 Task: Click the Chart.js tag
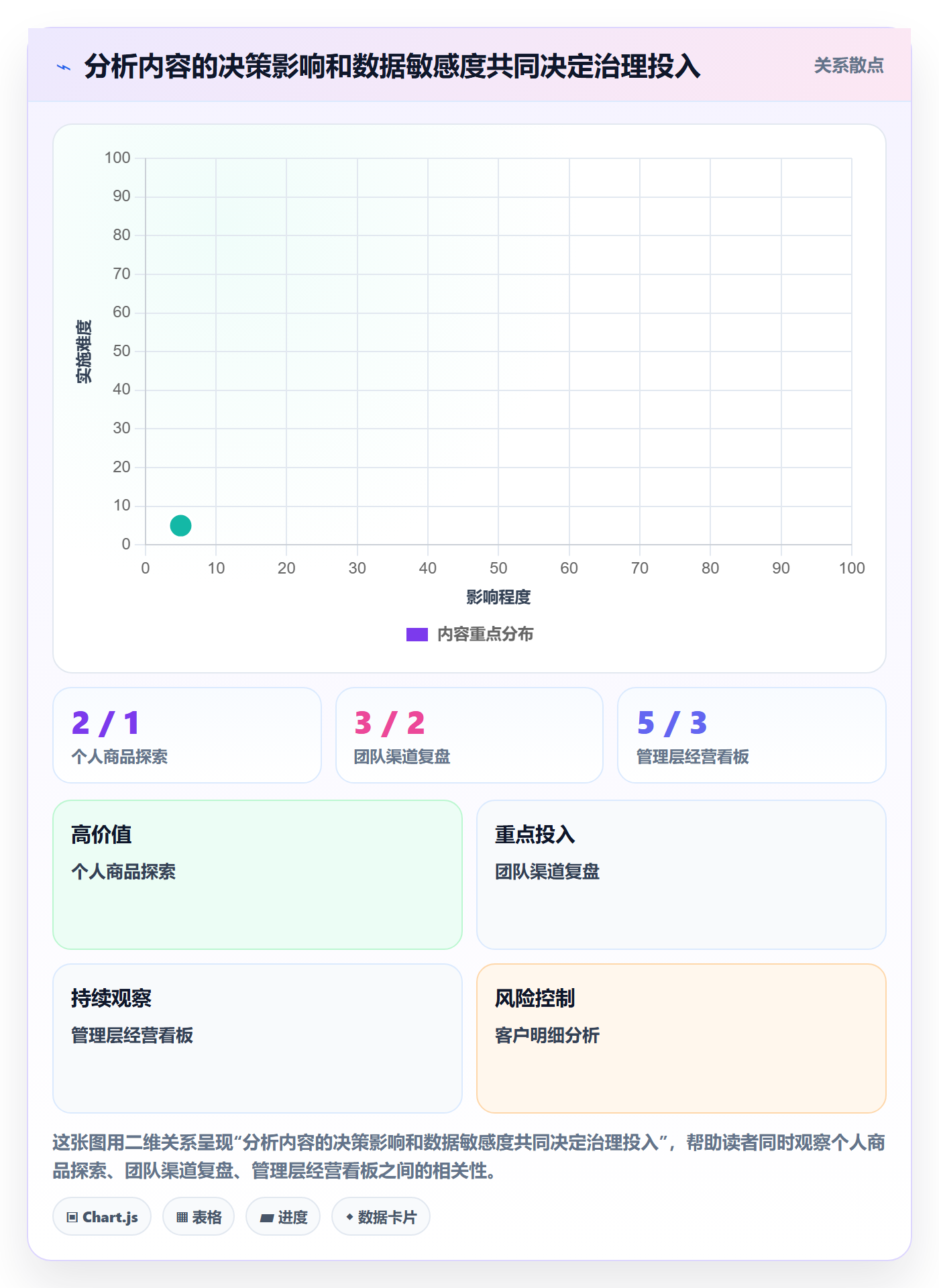(102, 1217)
